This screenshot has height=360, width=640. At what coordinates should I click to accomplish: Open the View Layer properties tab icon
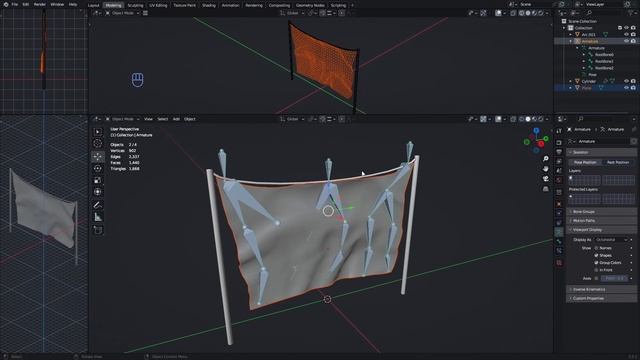(x=559, y=161)
